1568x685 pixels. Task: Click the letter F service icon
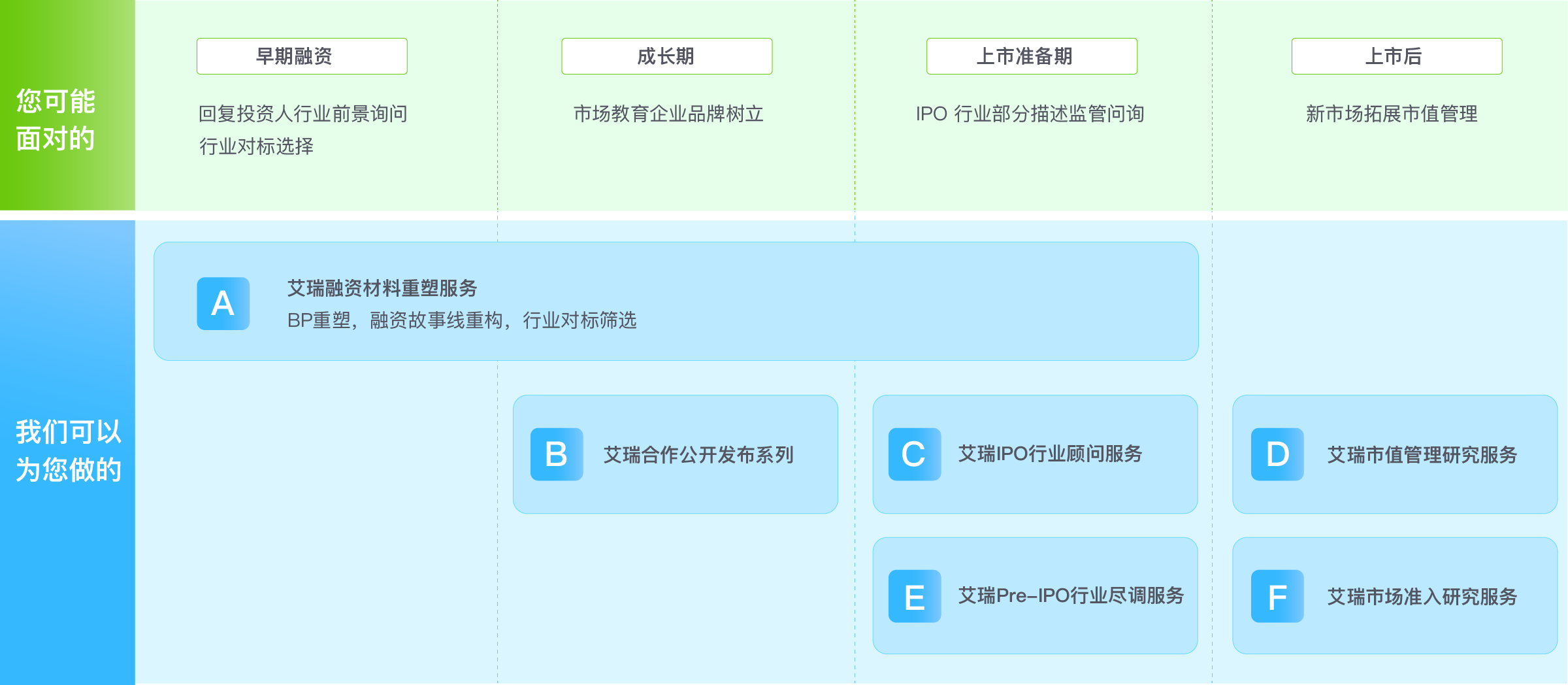coord(1277,596)
